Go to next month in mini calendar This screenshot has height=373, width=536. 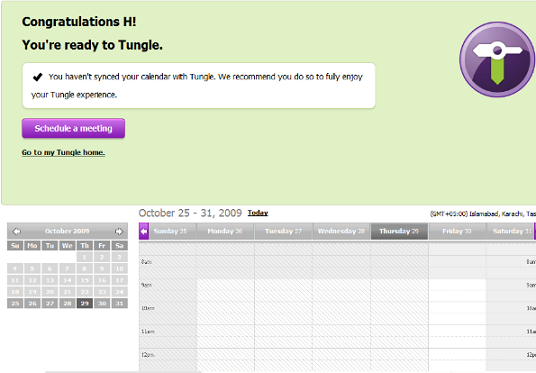(119, 231)
